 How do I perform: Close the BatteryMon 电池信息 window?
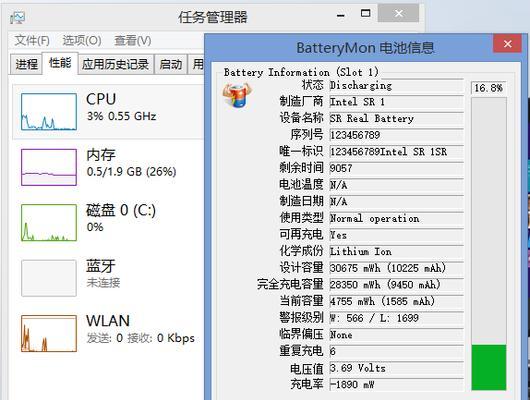507,44
